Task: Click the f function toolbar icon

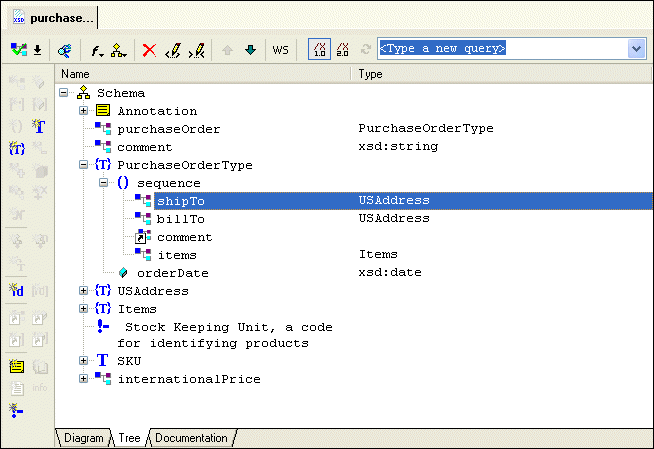Action: (97, 49)
